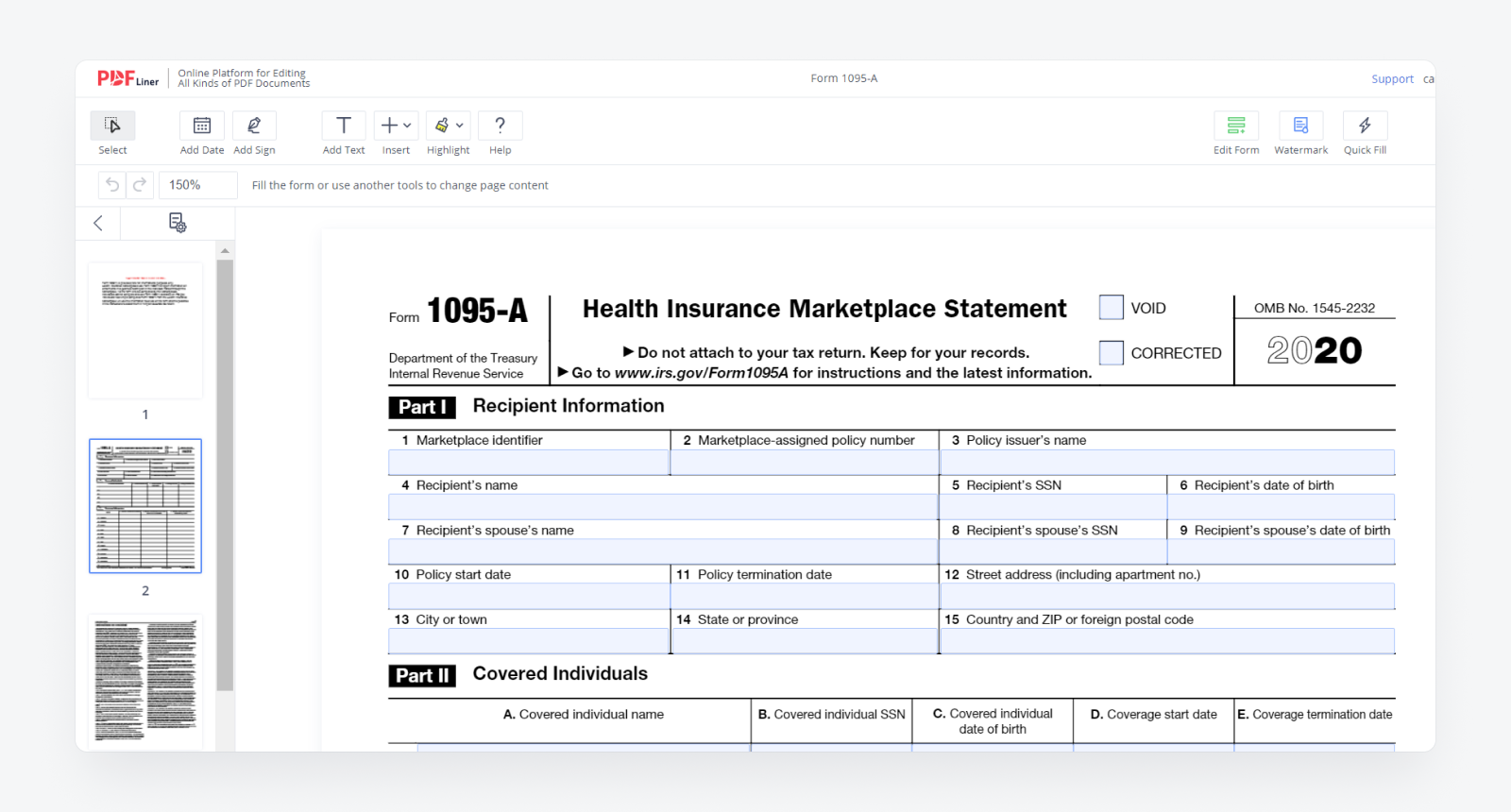Tick the CORRECTED checkbox
The image size is (1511, 812).
point(1112,353)
